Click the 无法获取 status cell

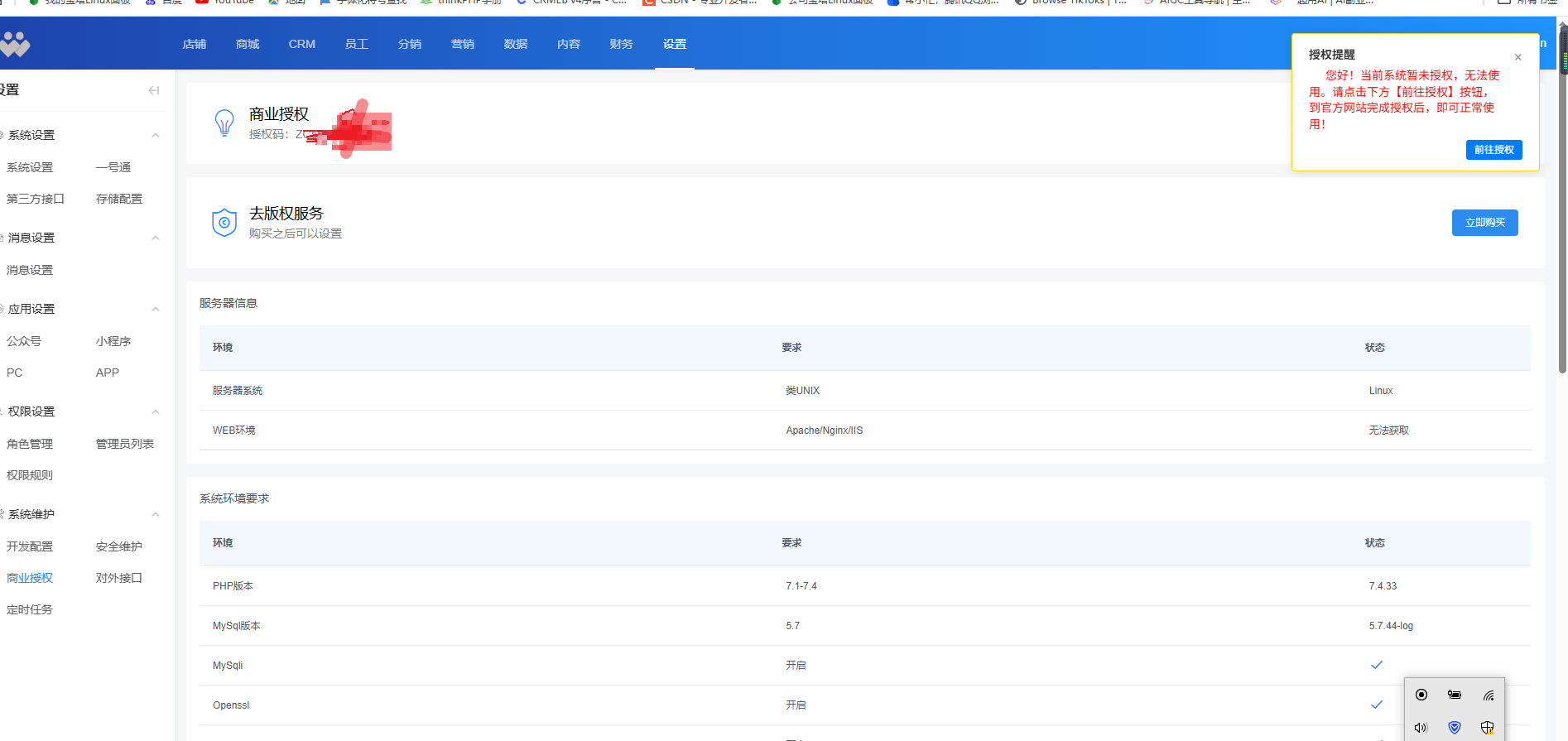click(1389, 431)
